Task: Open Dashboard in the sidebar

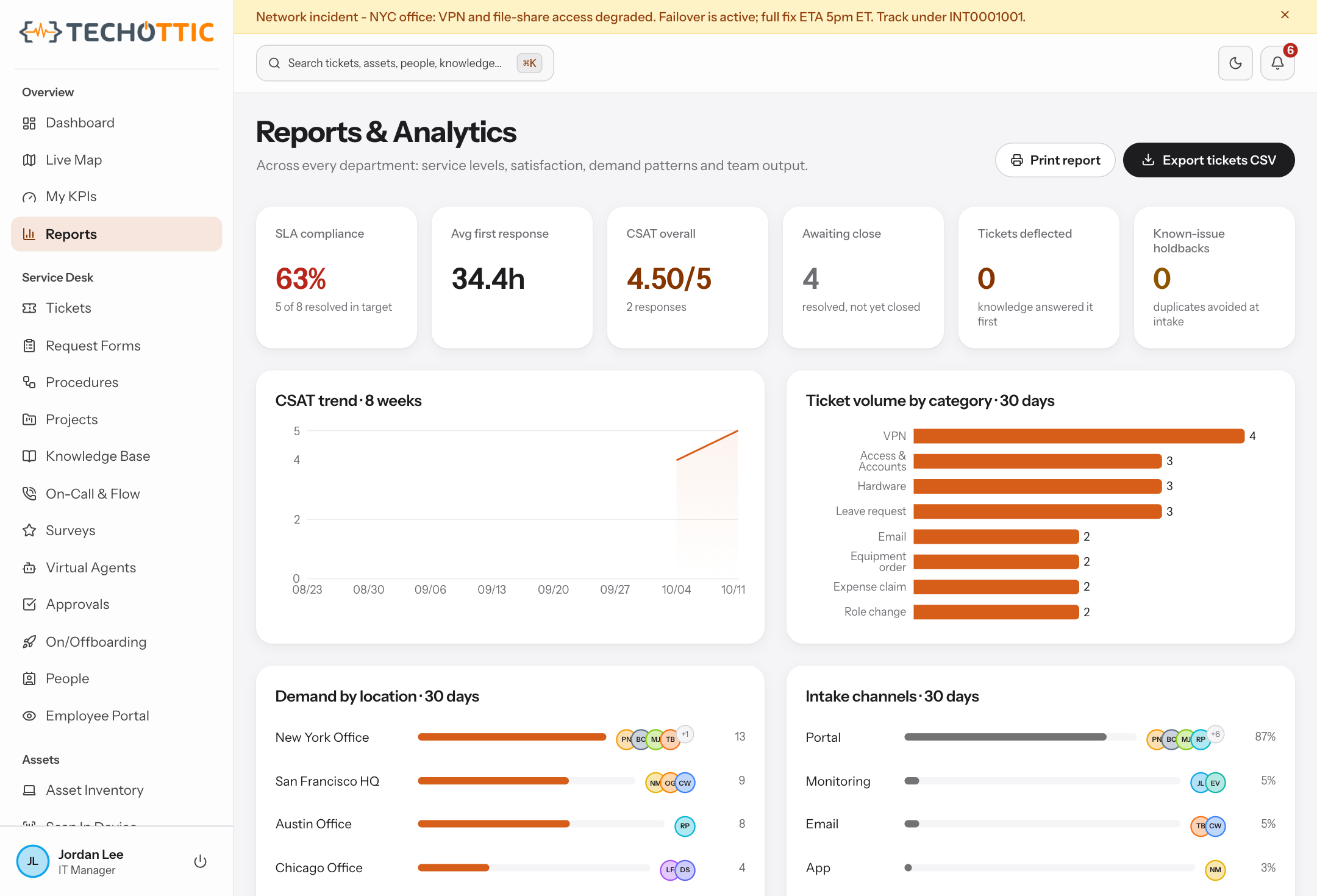Action: (x=116, y=123)
